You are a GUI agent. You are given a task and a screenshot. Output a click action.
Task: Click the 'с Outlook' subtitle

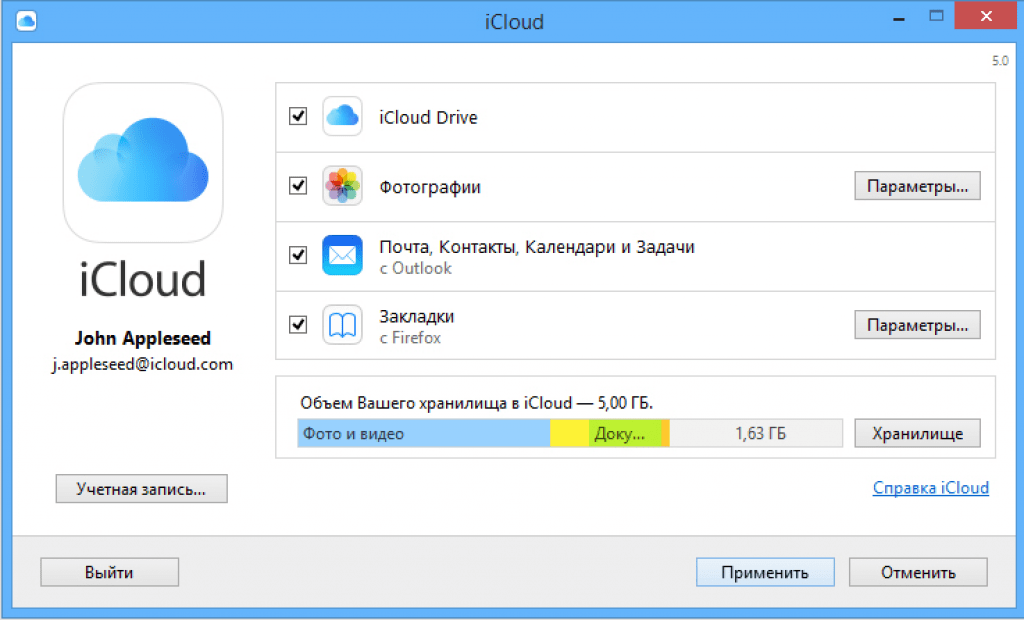click(x=415, y=269)
